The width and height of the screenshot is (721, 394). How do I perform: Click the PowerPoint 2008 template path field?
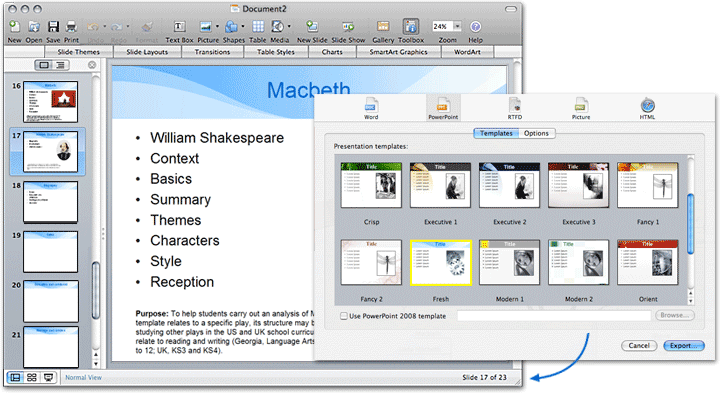(554, 315)
